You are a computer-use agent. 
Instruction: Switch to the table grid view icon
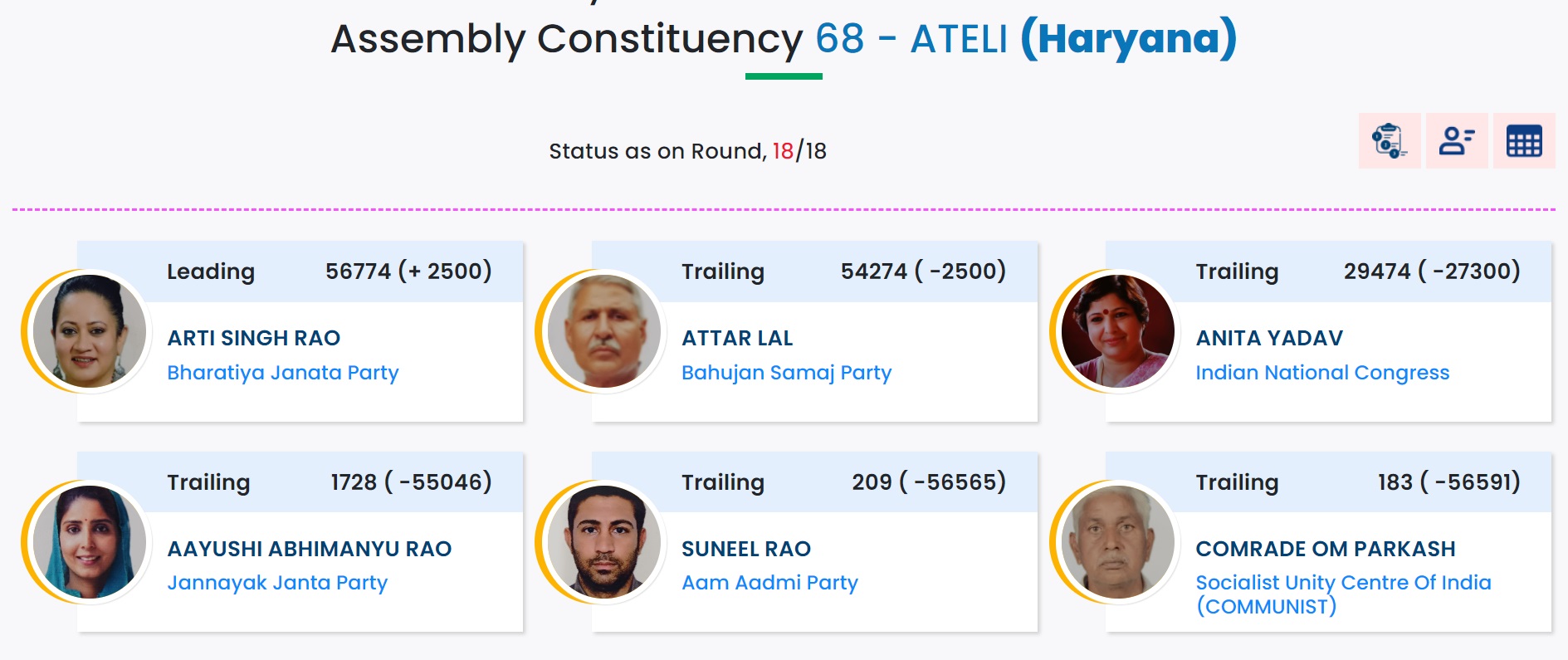(1523, 140)
